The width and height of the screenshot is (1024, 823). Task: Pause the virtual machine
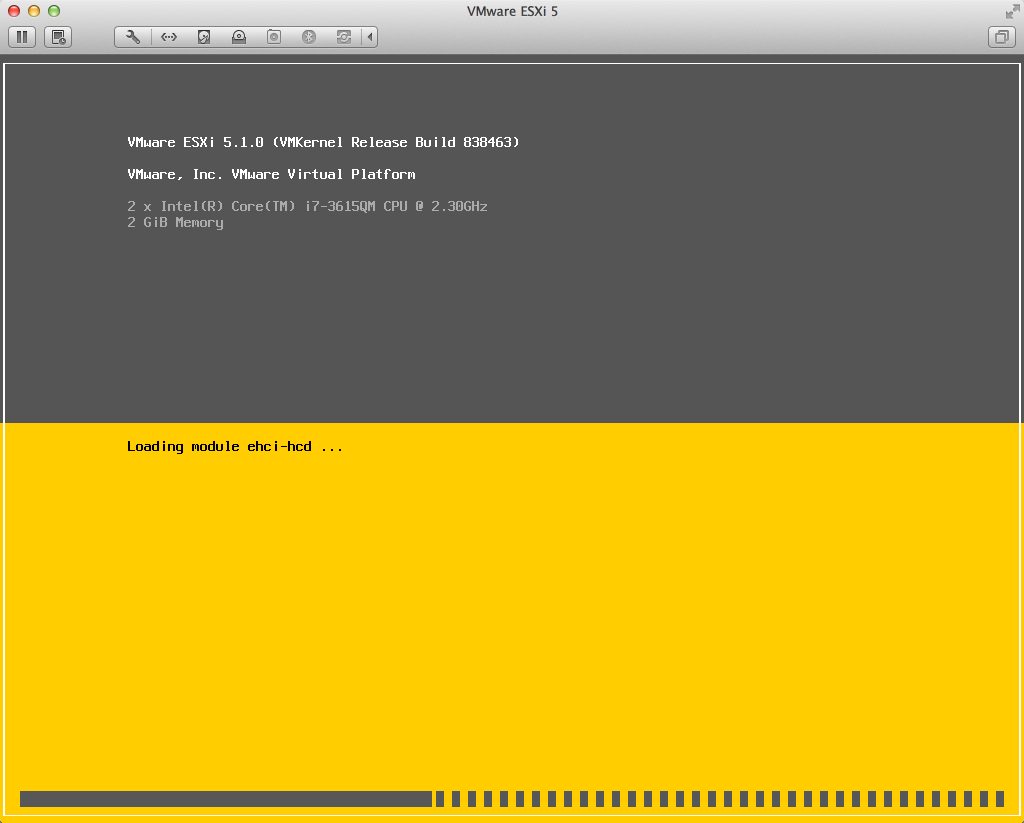click(22, 37)
